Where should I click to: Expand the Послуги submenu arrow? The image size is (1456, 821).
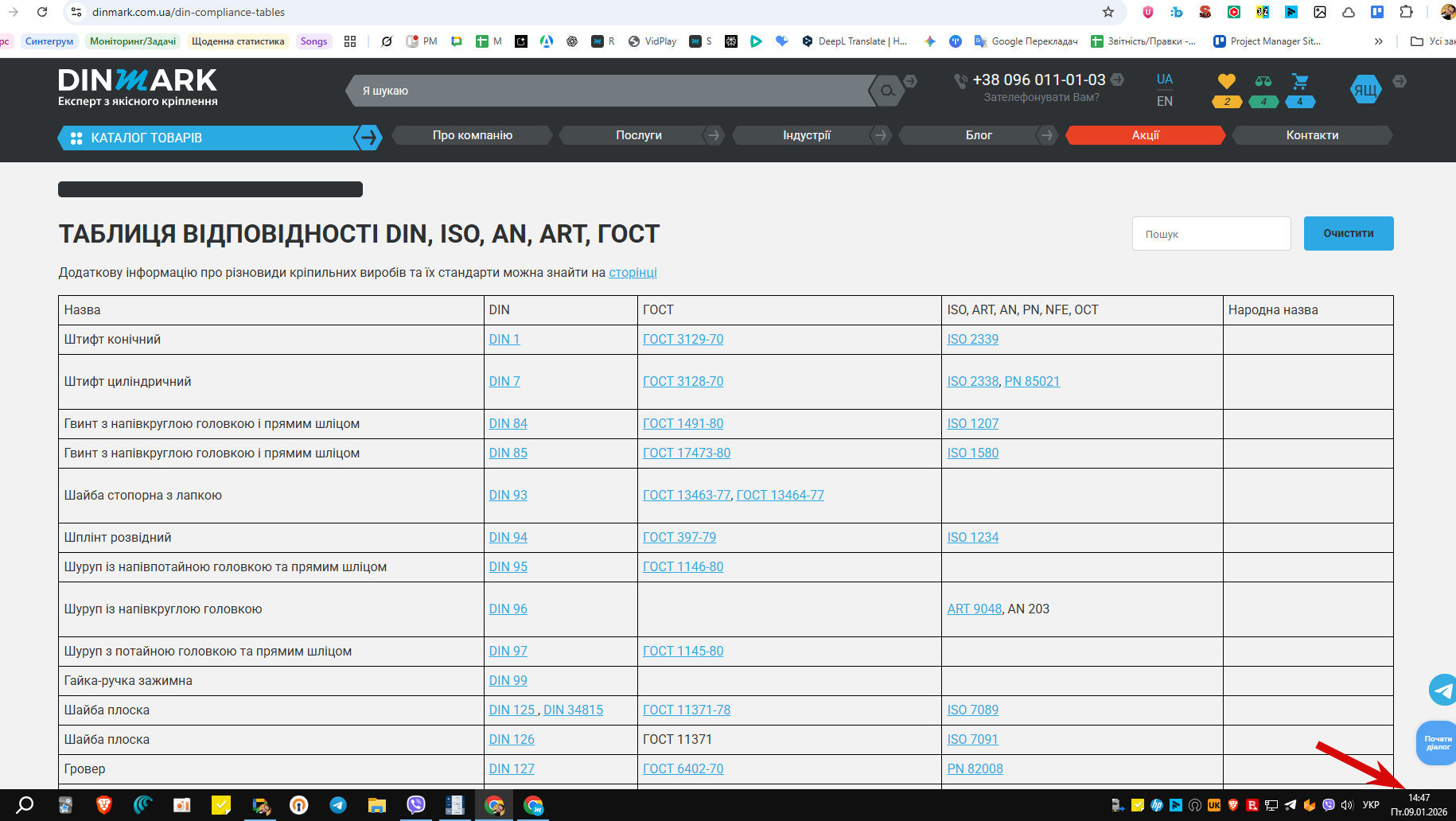pyautogui.click(x=714, y=135)
